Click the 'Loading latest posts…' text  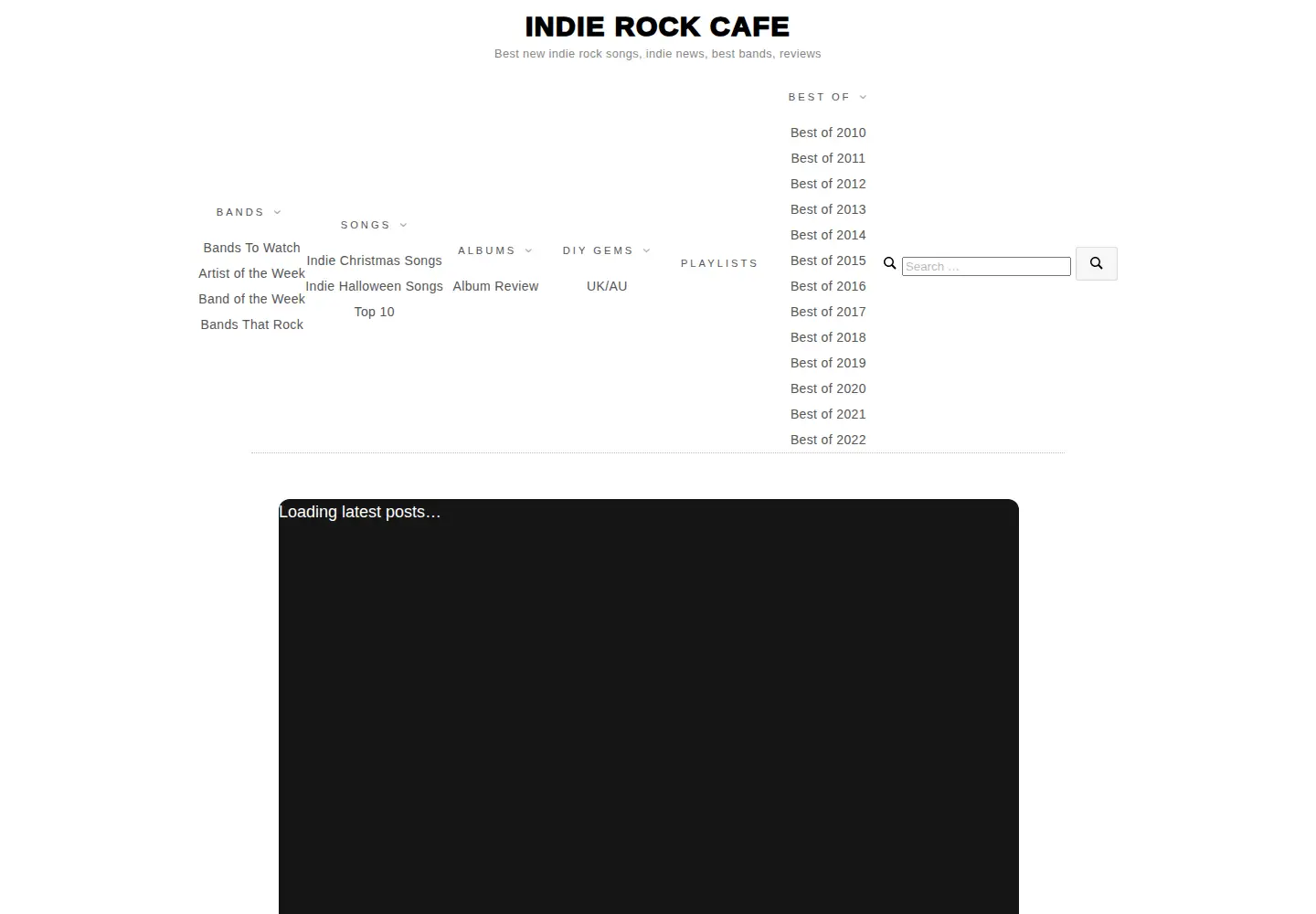(359, 512)
